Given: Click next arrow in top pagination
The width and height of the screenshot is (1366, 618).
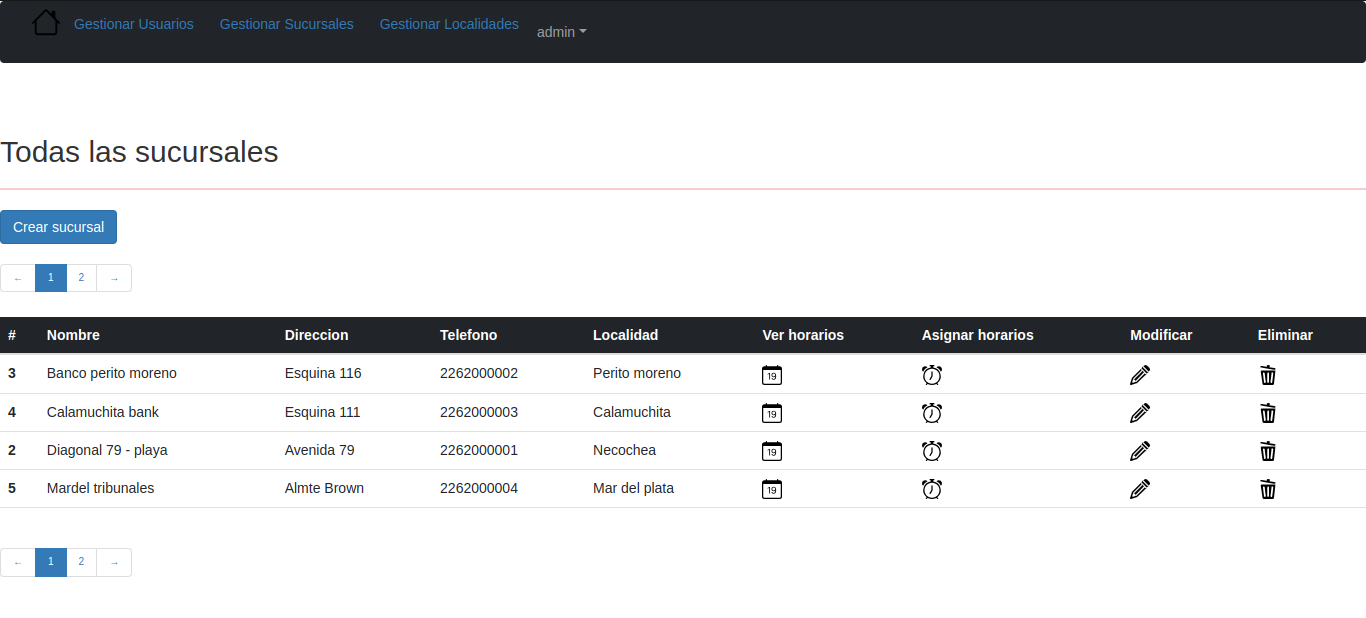Looking at the screenshot, I should tap(114, 278).
